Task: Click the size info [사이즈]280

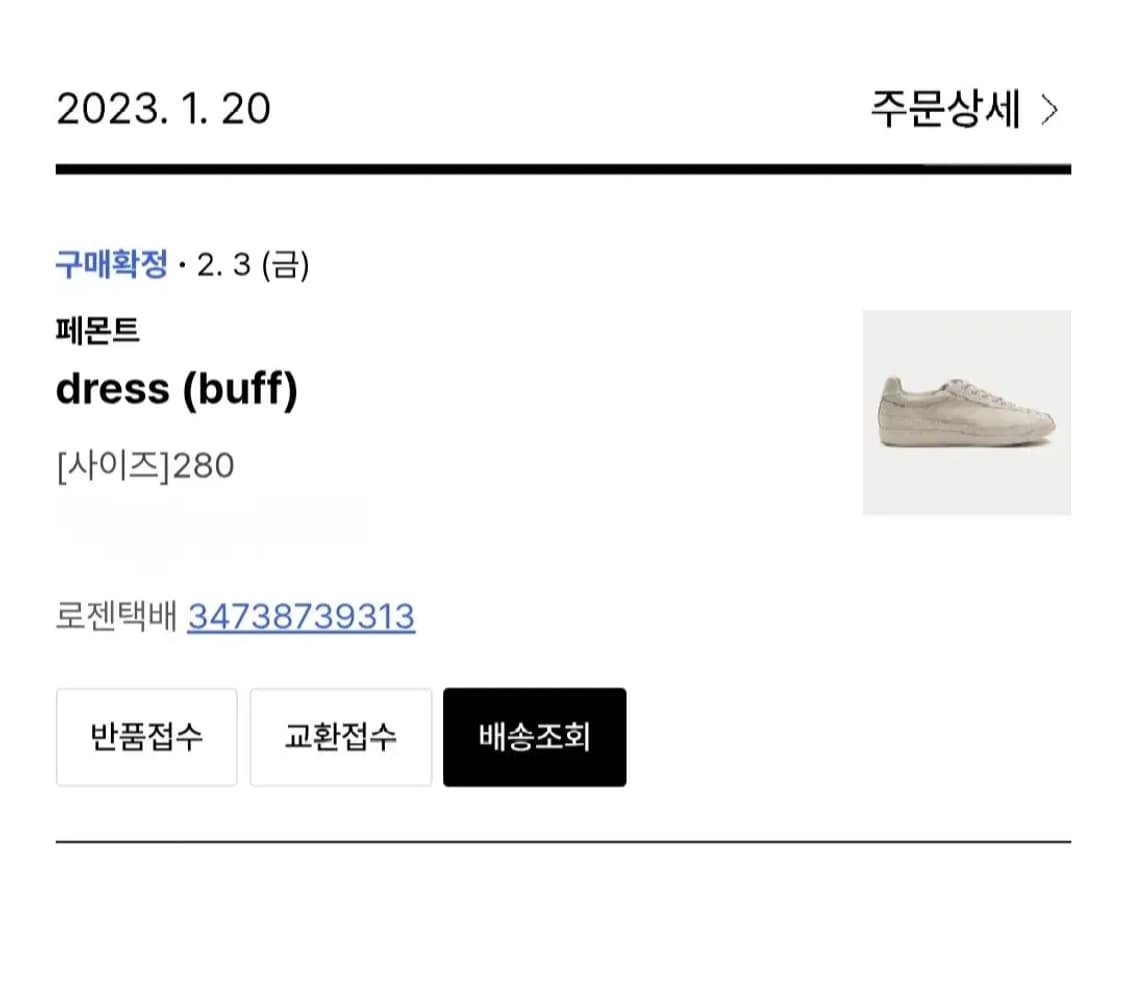Action: [x=144, y=464]
